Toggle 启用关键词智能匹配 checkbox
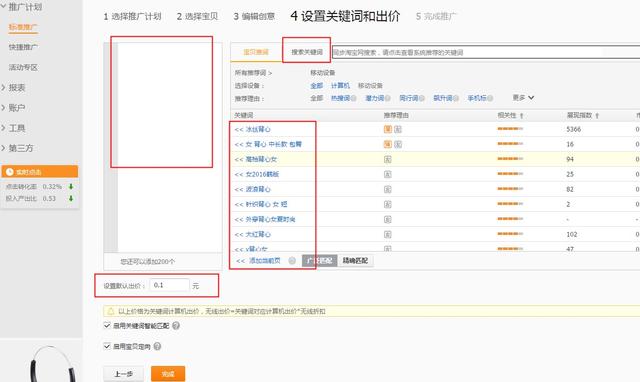The height and width of the screenshot is (382, 640). (107, 325)
